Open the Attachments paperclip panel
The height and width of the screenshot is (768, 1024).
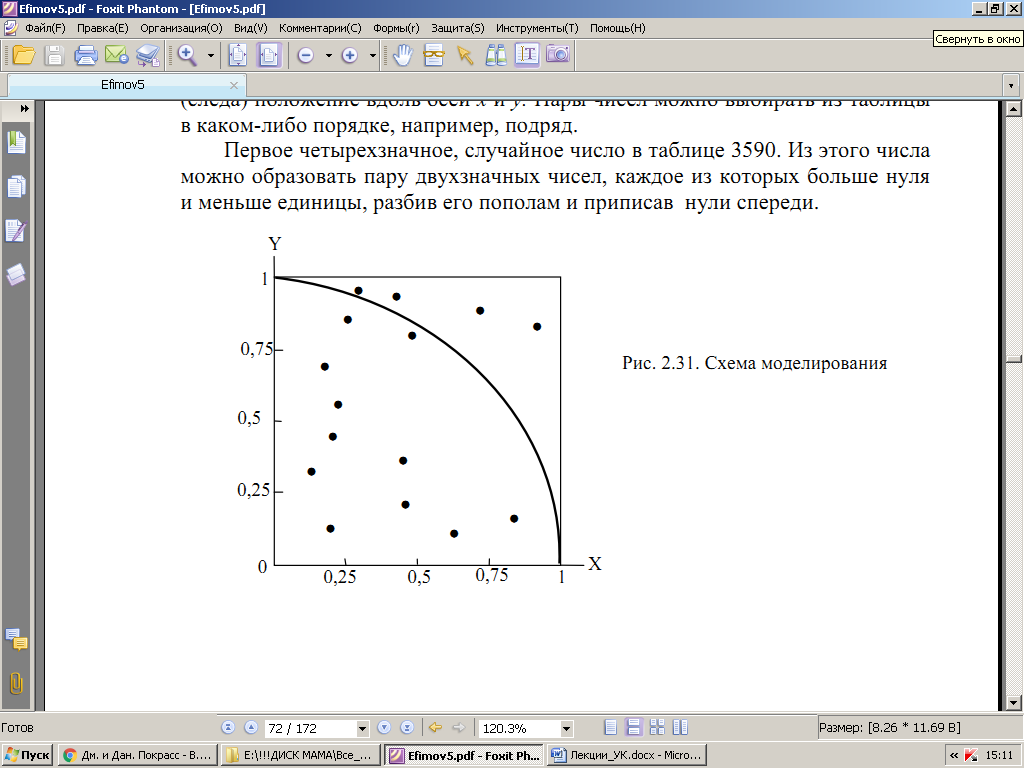click(16, 684)
